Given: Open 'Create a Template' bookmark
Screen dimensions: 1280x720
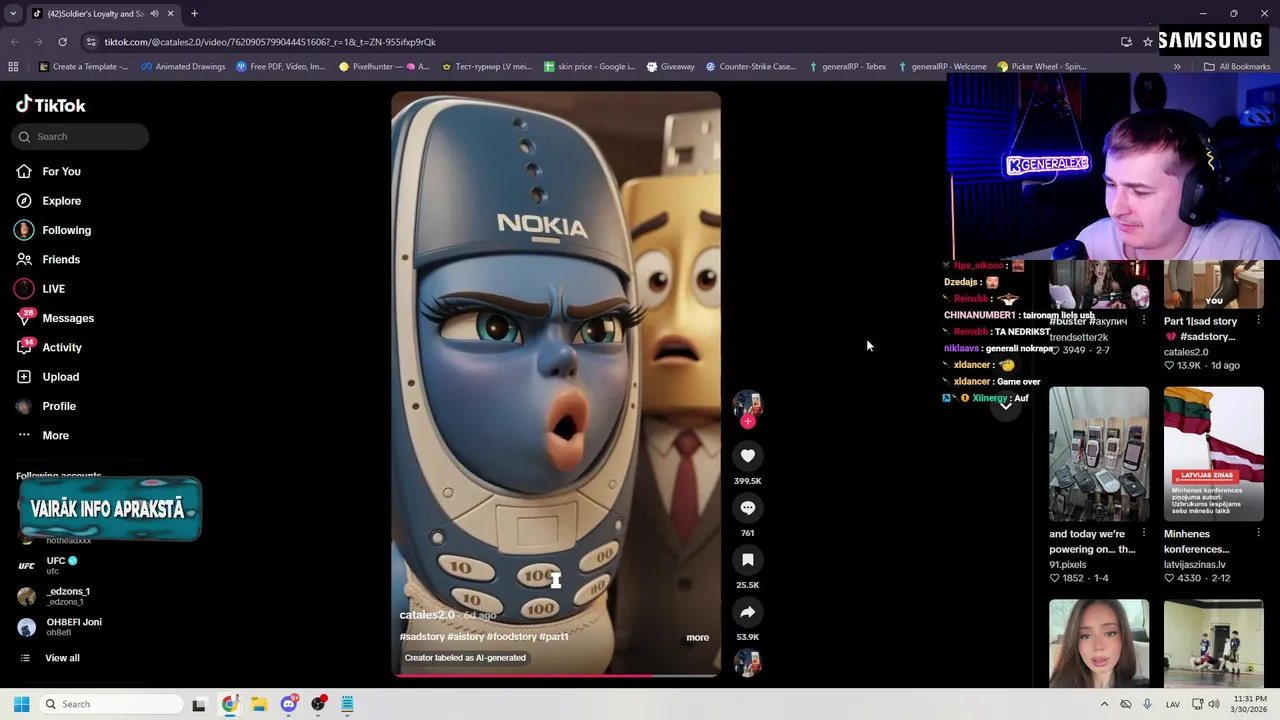Looking at the screenshot, I should pos(83,67).
